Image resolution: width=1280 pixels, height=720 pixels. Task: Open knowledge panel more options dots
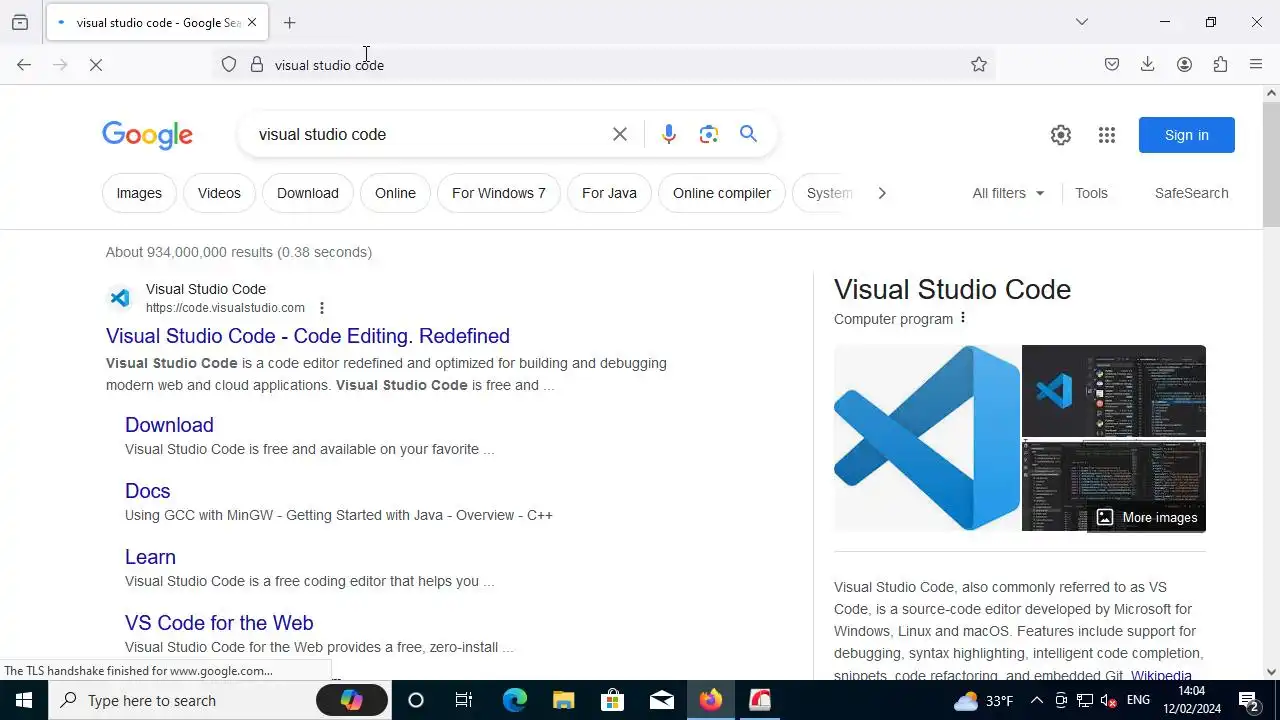tap(963, 318)
